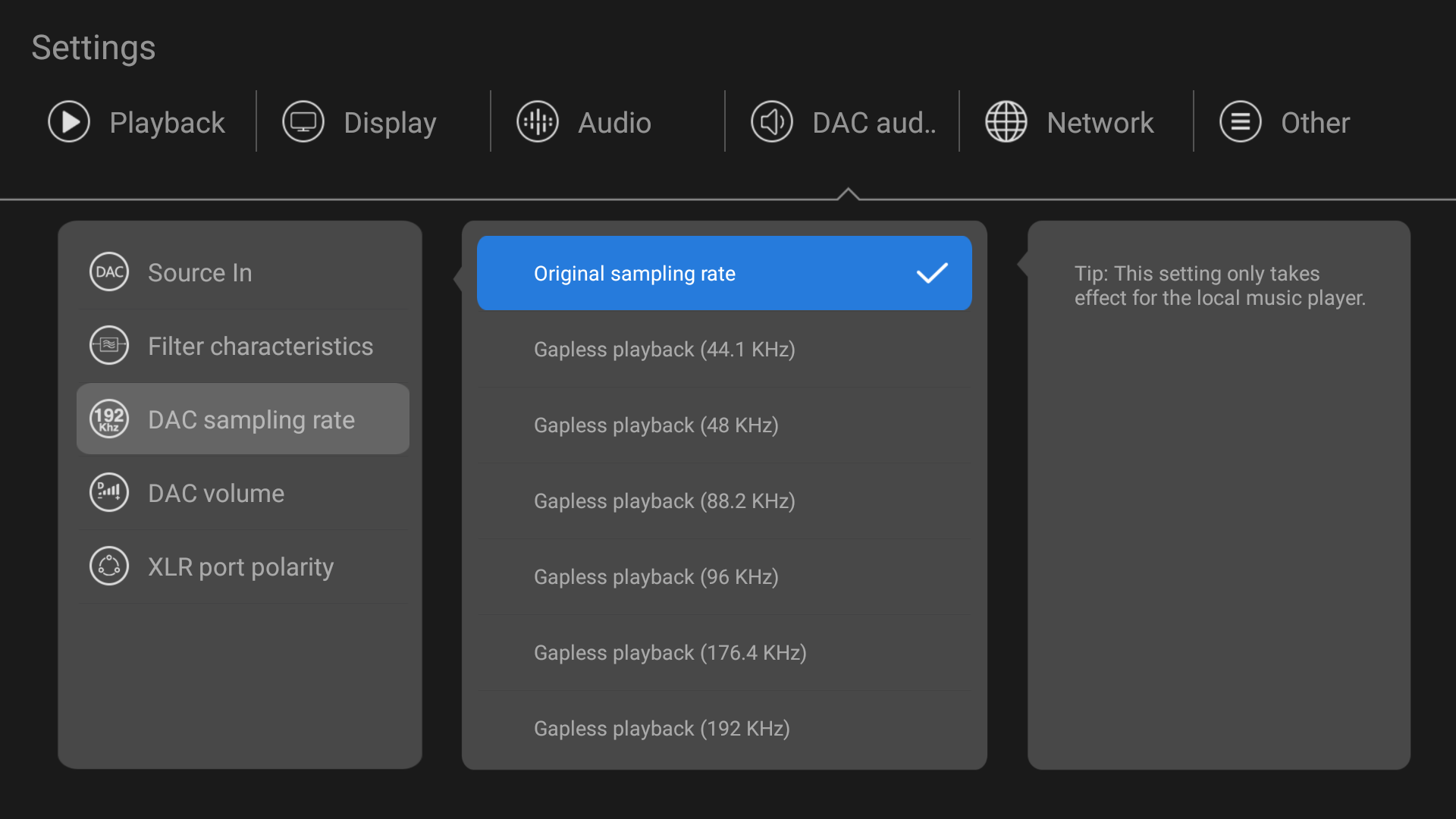
Task: Select Gapless playback (192 KHz)
Action: tap(724, 729)
